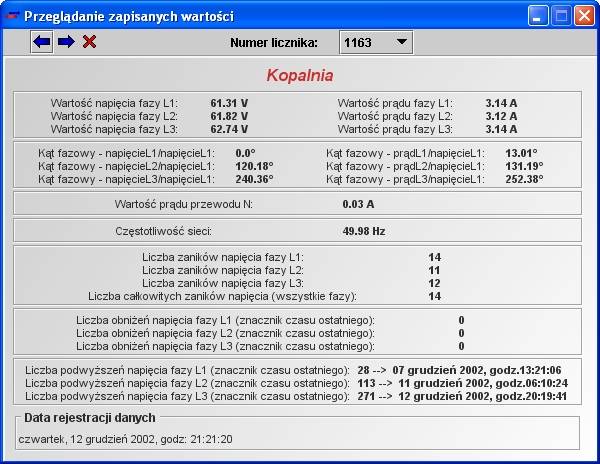Image resolution: width=600 pixels, height=464 pixels.
Task: Click the neutral current value 0.03 A
Action: coord(358,204)
